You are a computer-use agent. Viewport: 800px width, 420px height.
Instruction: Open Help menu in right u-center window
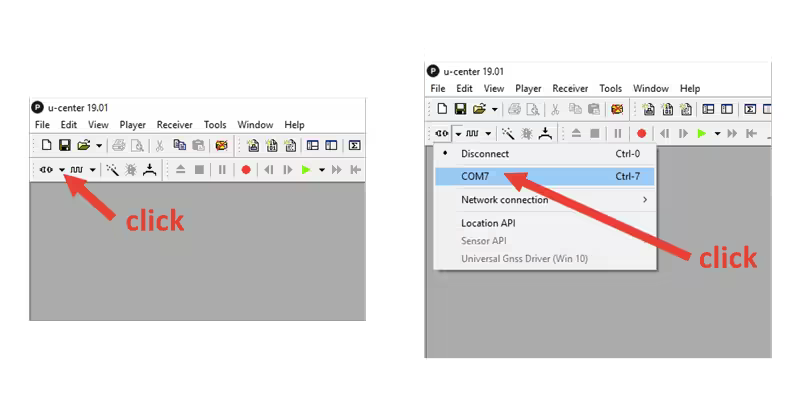pos(690,88)
